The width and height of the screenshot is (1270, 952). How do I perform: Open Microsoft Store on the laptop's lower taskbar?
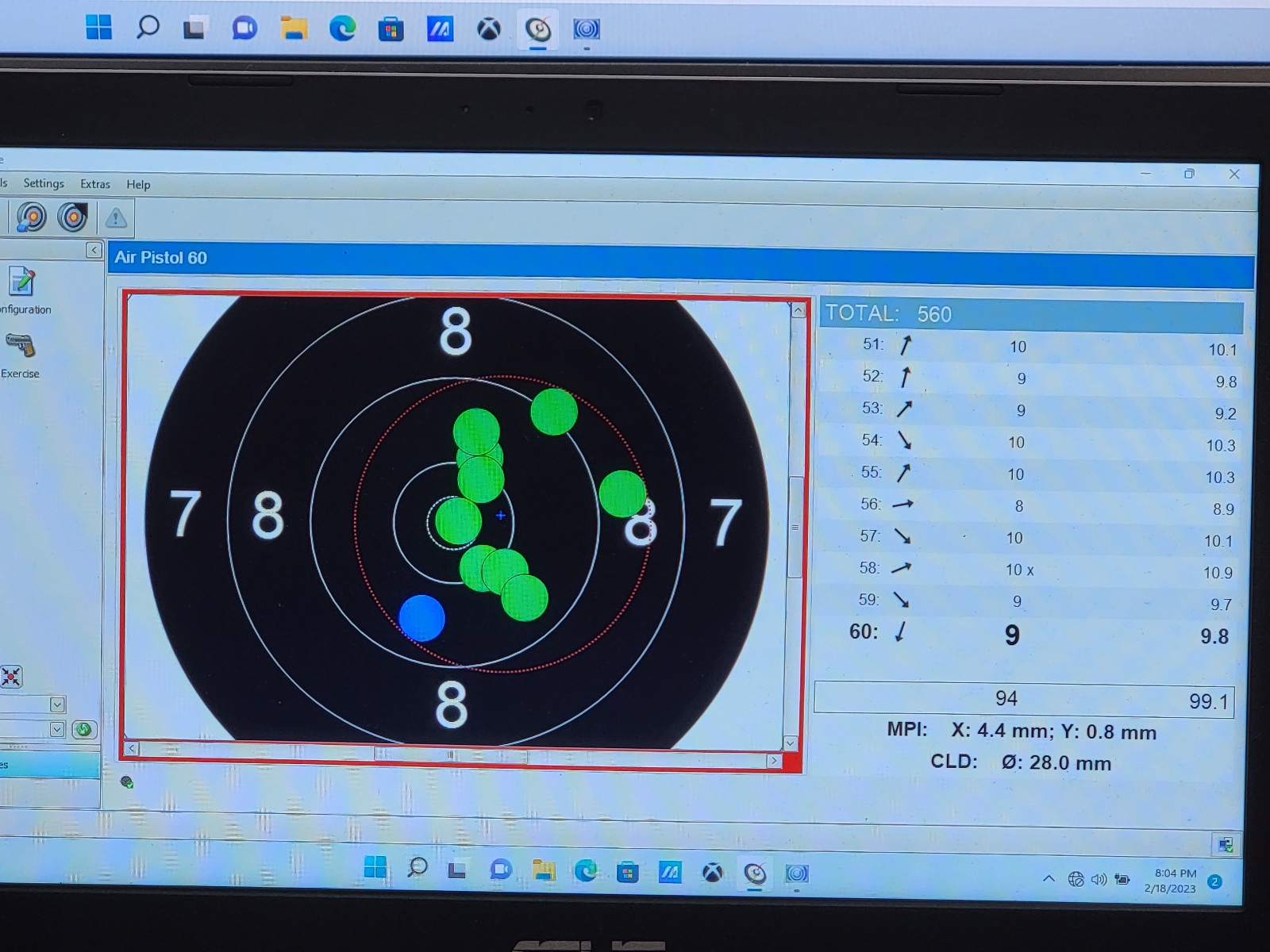pos(628,872)
